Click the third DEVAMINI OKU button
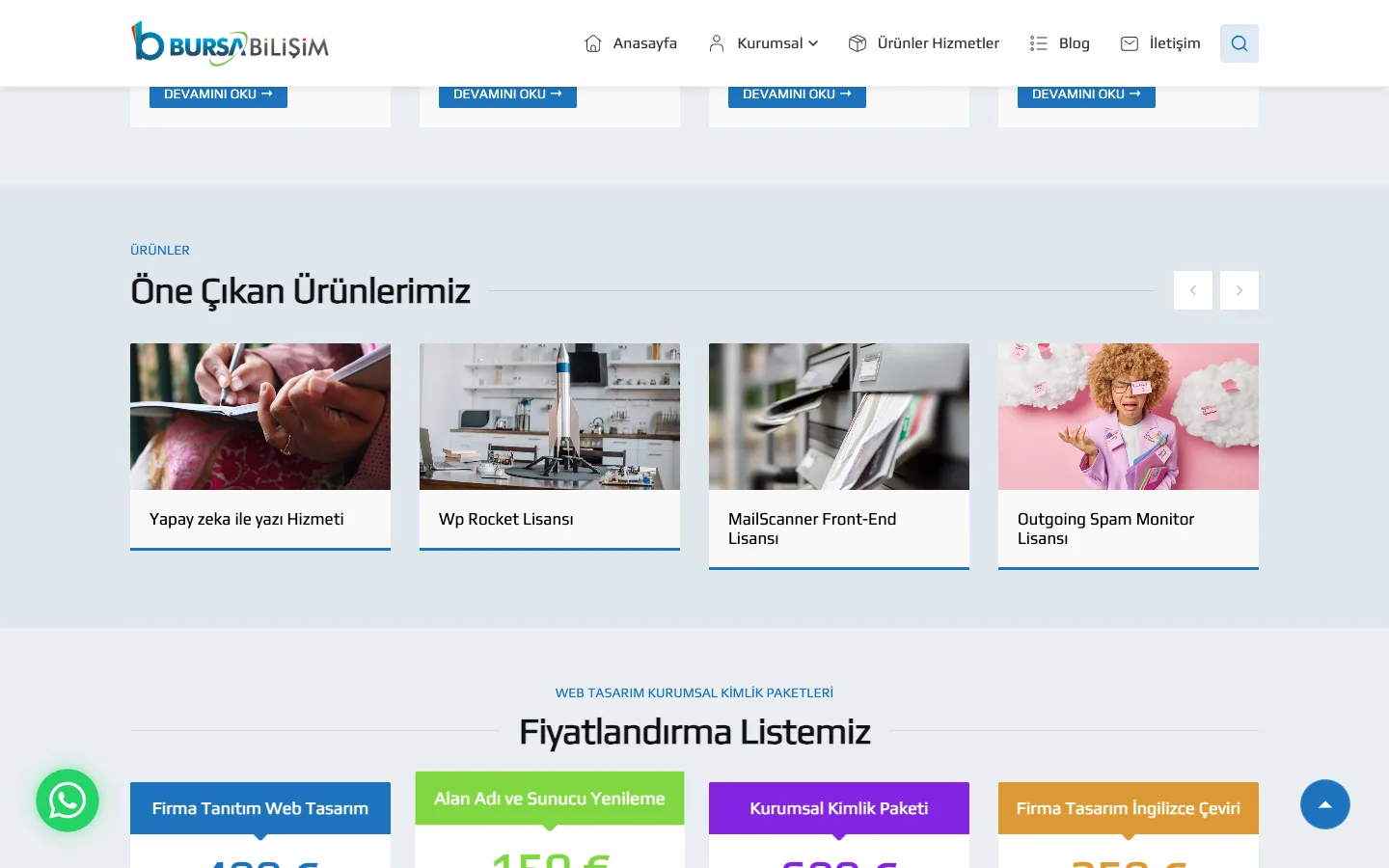The height and width of the screenshot is (868, 1389). click(x=797, y=95)
